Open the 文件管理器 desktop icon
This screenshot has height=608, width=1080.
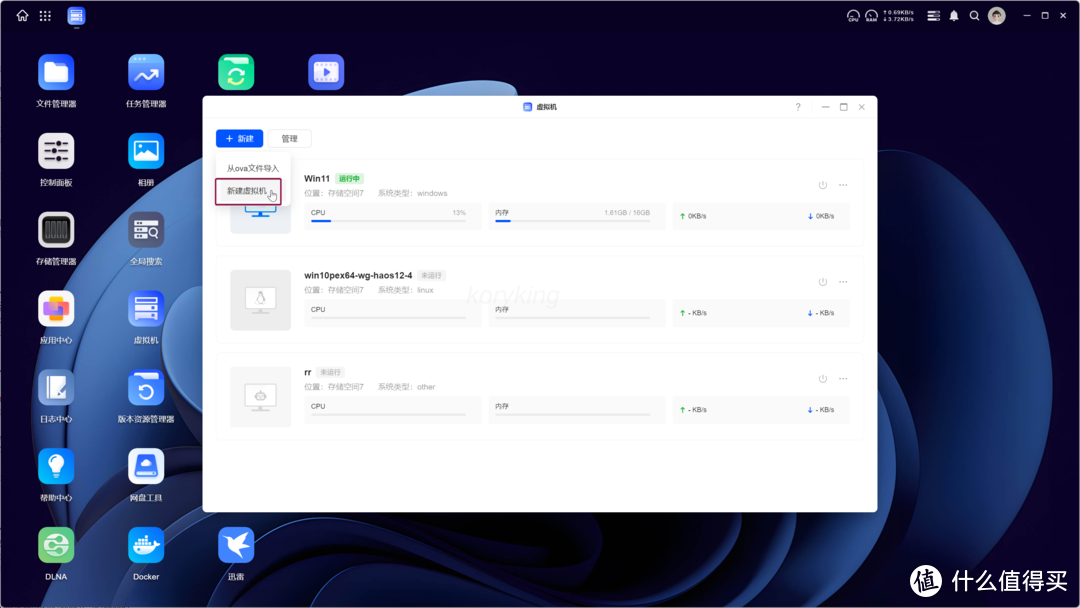click(56, 72)
